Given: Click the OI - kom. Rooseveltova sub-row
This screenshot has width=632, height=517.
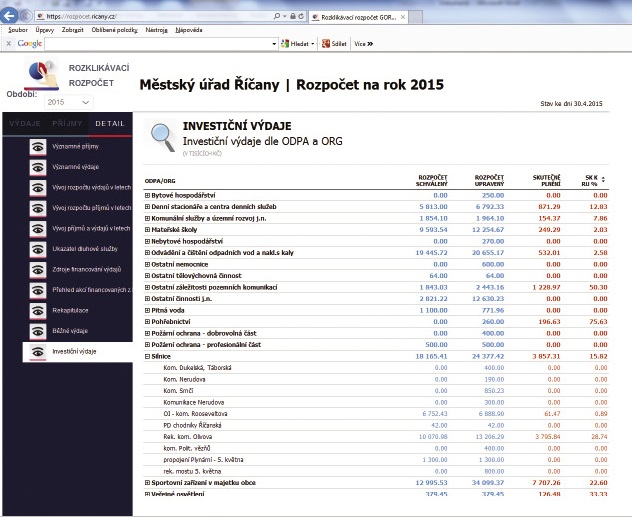Looking at the screenshot, I should click(x=376, y=414).
